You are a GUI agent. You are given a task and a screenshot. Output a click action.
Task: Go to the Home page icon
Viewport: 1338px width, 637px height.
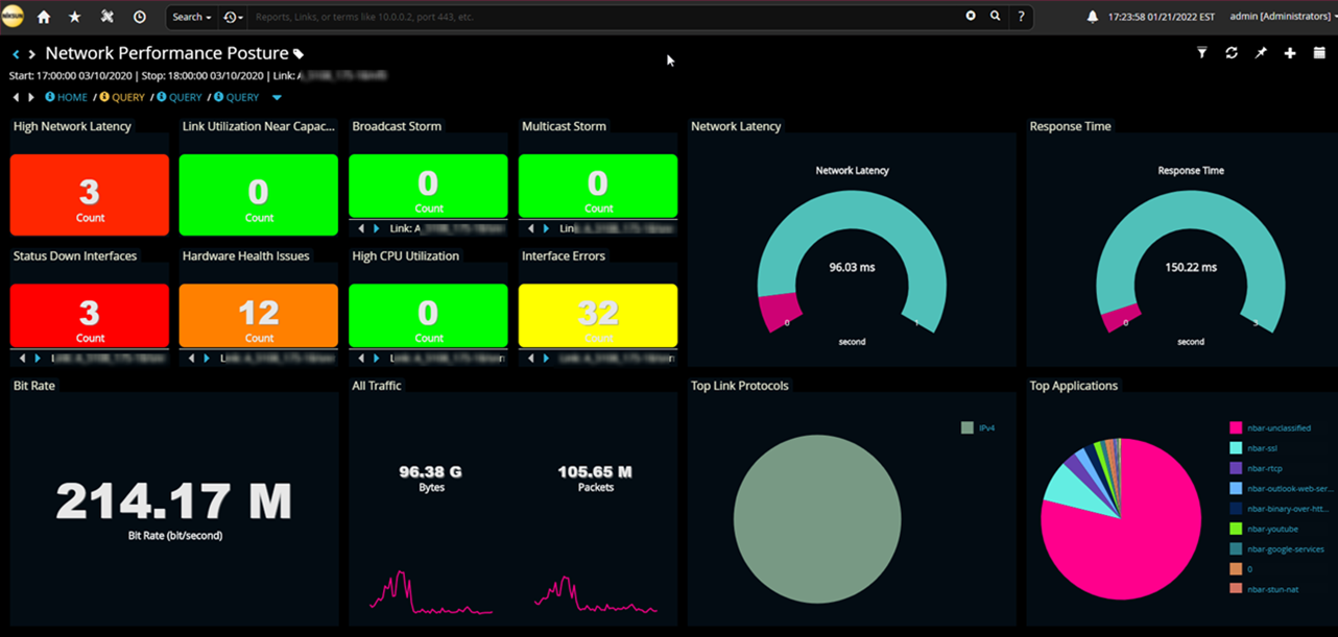(x=43, y=17)
